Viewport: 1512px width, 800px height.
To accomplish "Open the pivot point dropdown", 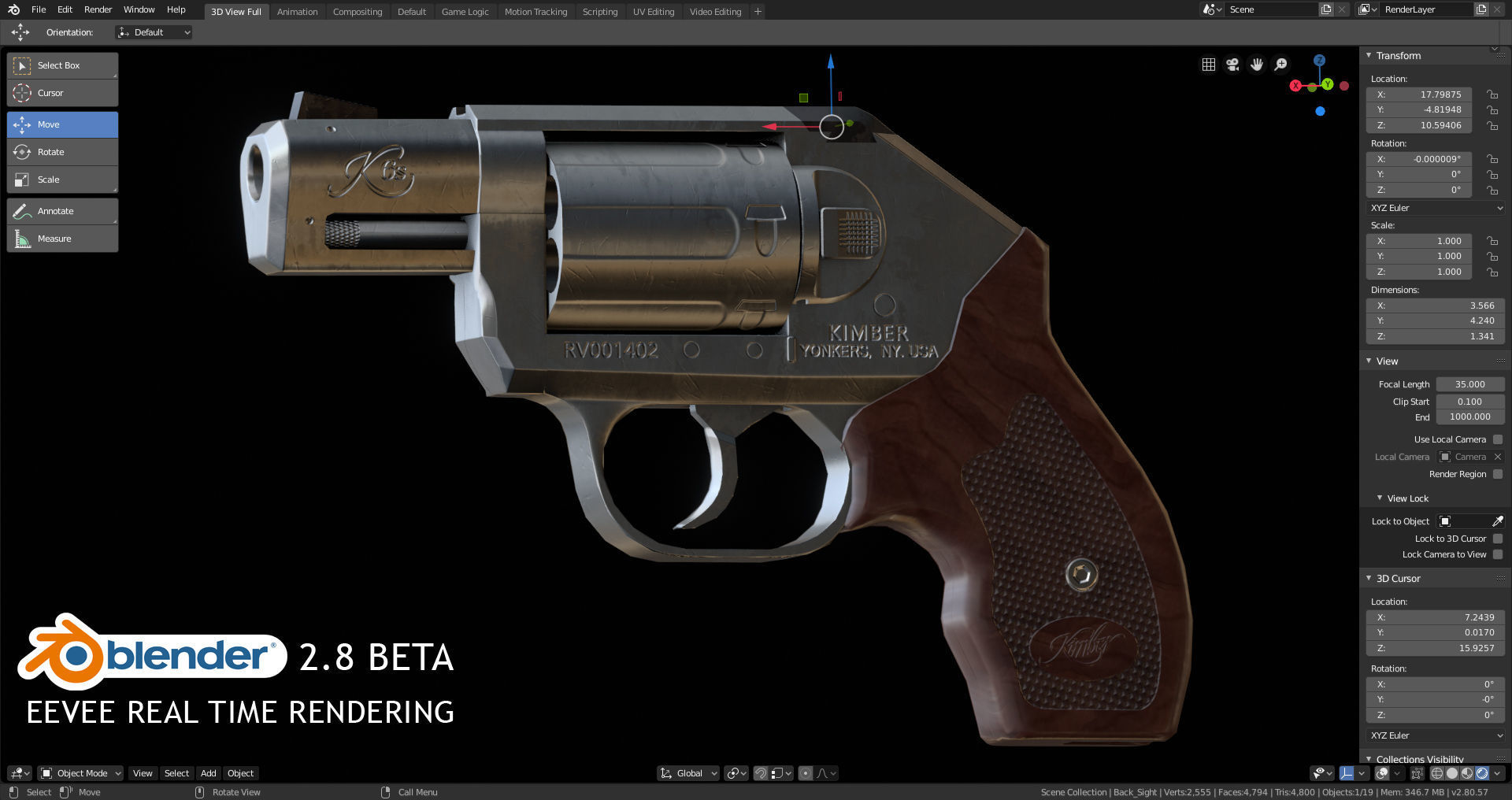I will pos(736,773).
